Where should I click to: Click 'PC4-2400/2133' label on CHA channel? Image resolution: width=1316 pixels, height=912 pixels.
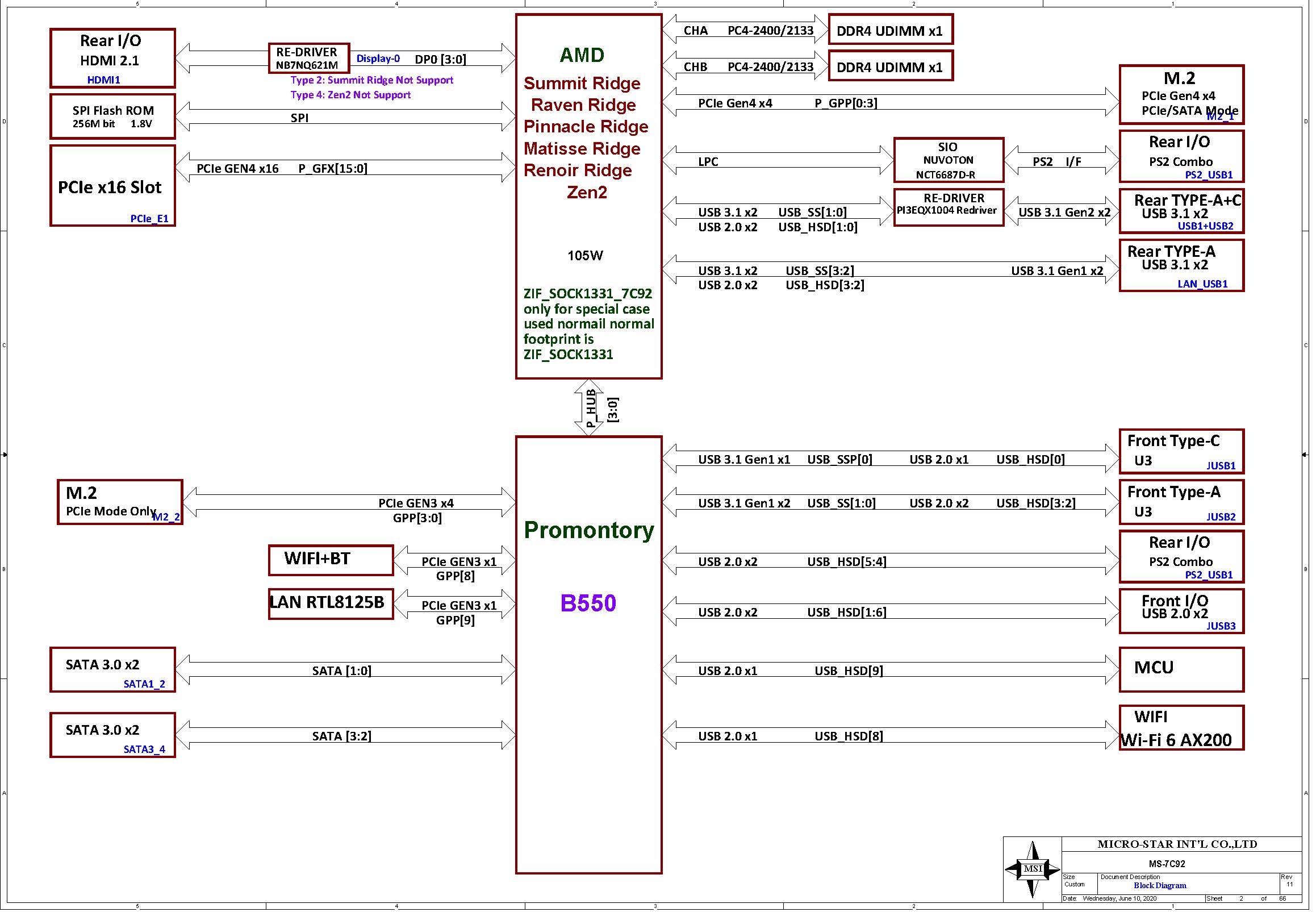[x=771, y=31]
